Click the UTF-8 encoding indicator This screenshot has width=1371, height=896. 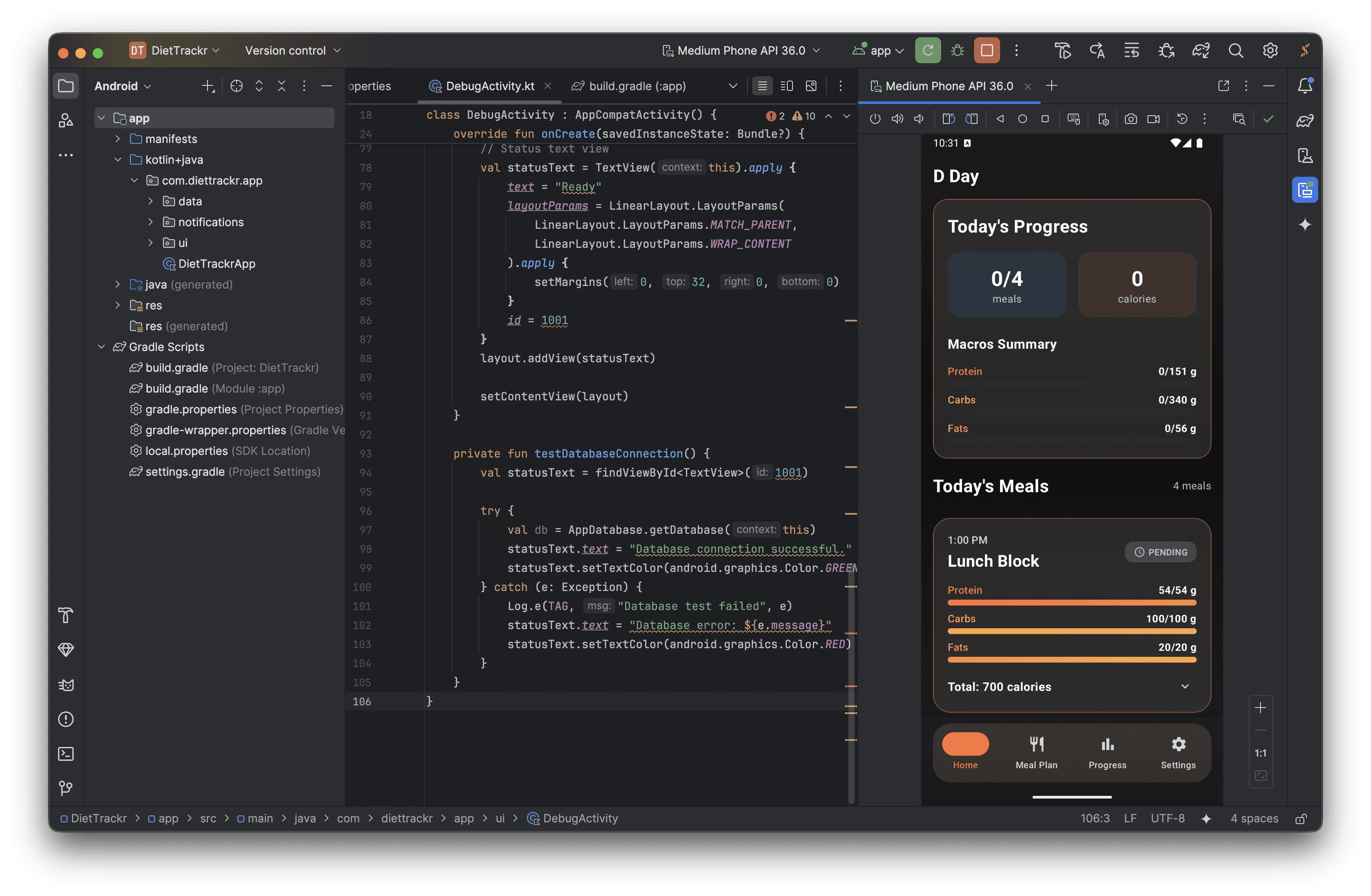point(1167,818)
